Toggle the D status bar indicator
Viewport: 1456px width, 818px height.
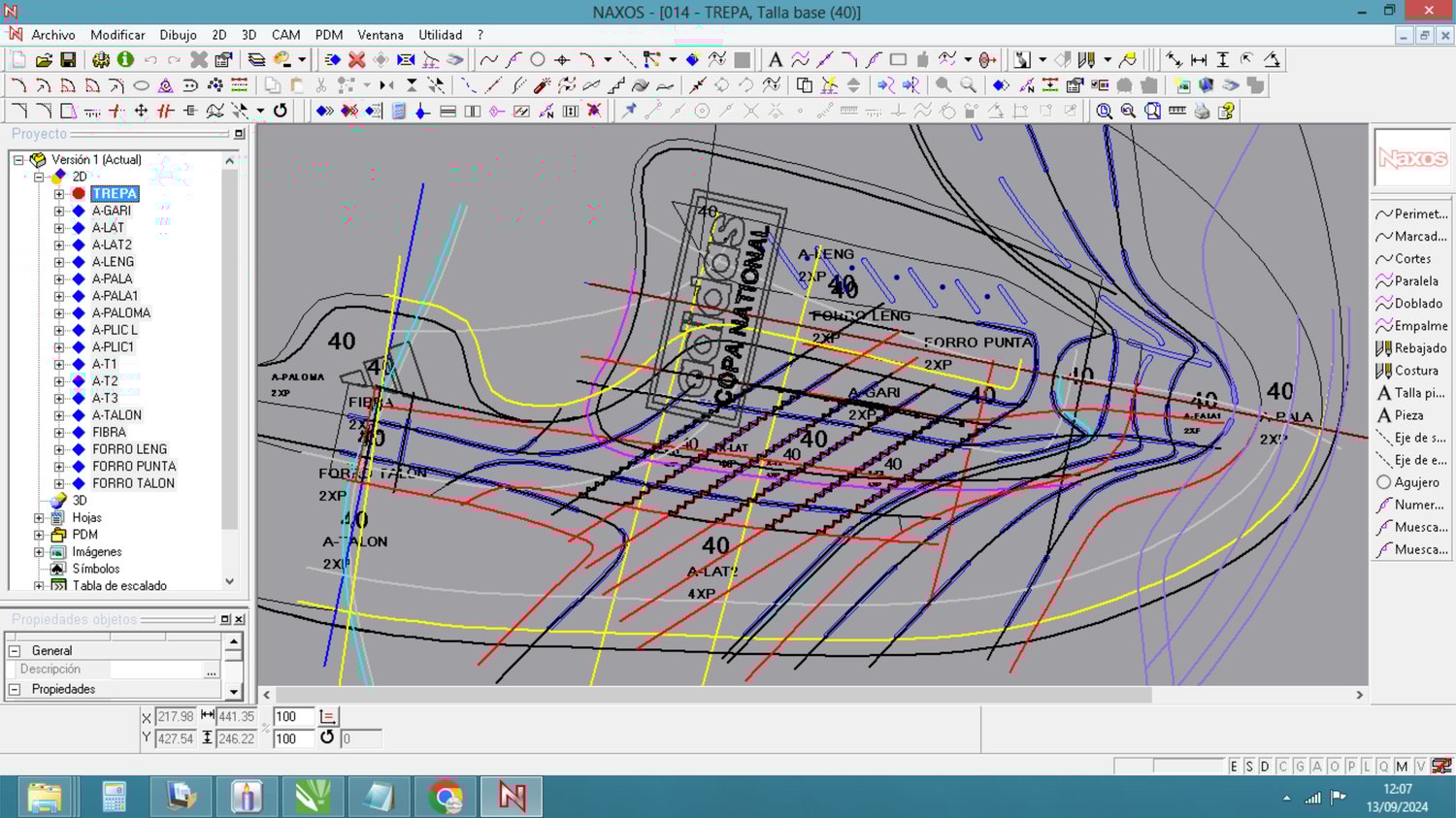point(1265,767)
